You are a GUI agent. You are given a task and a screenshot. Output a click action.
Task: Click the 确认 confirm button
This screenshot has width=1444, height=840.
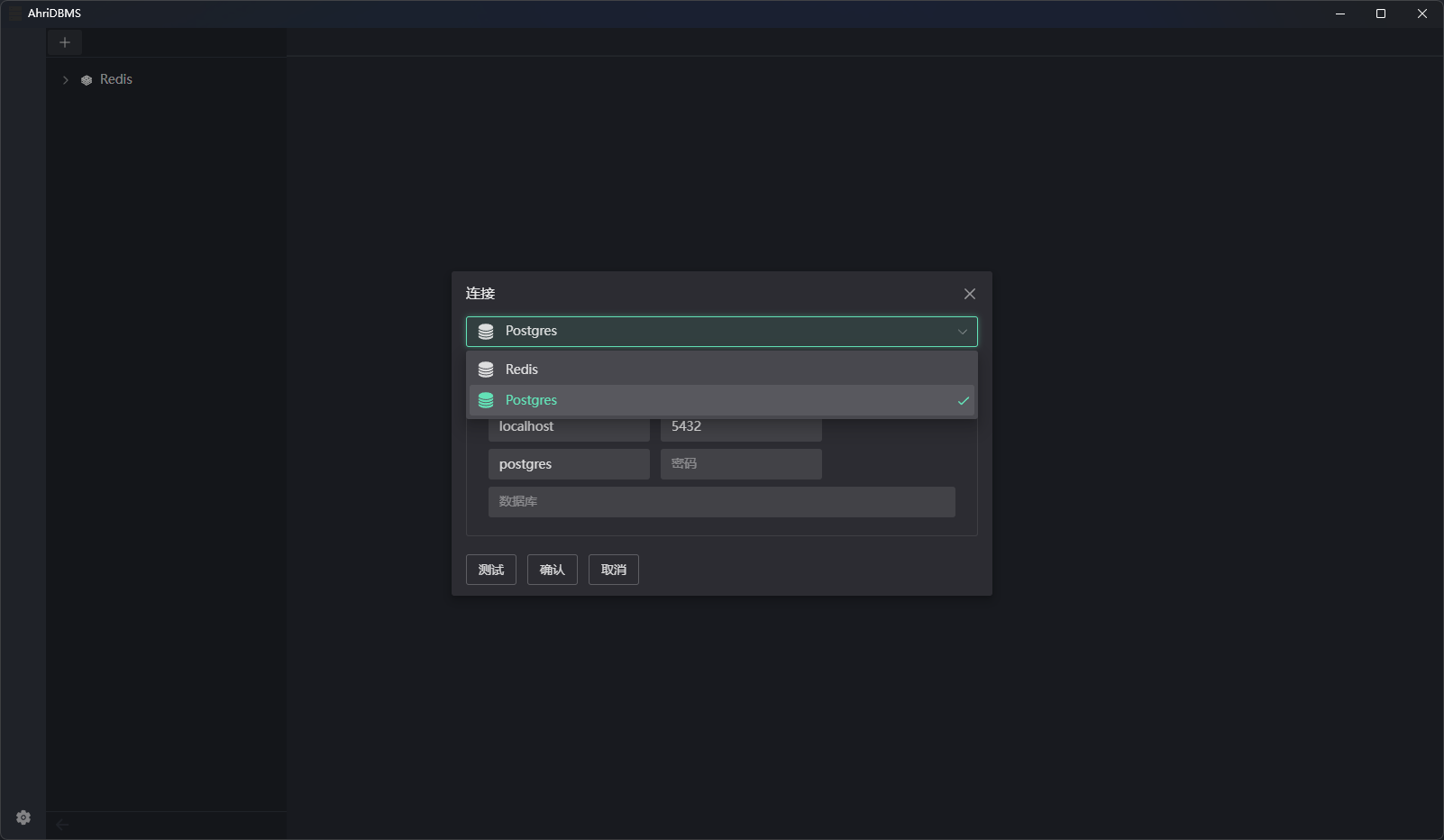pos(553,570)
